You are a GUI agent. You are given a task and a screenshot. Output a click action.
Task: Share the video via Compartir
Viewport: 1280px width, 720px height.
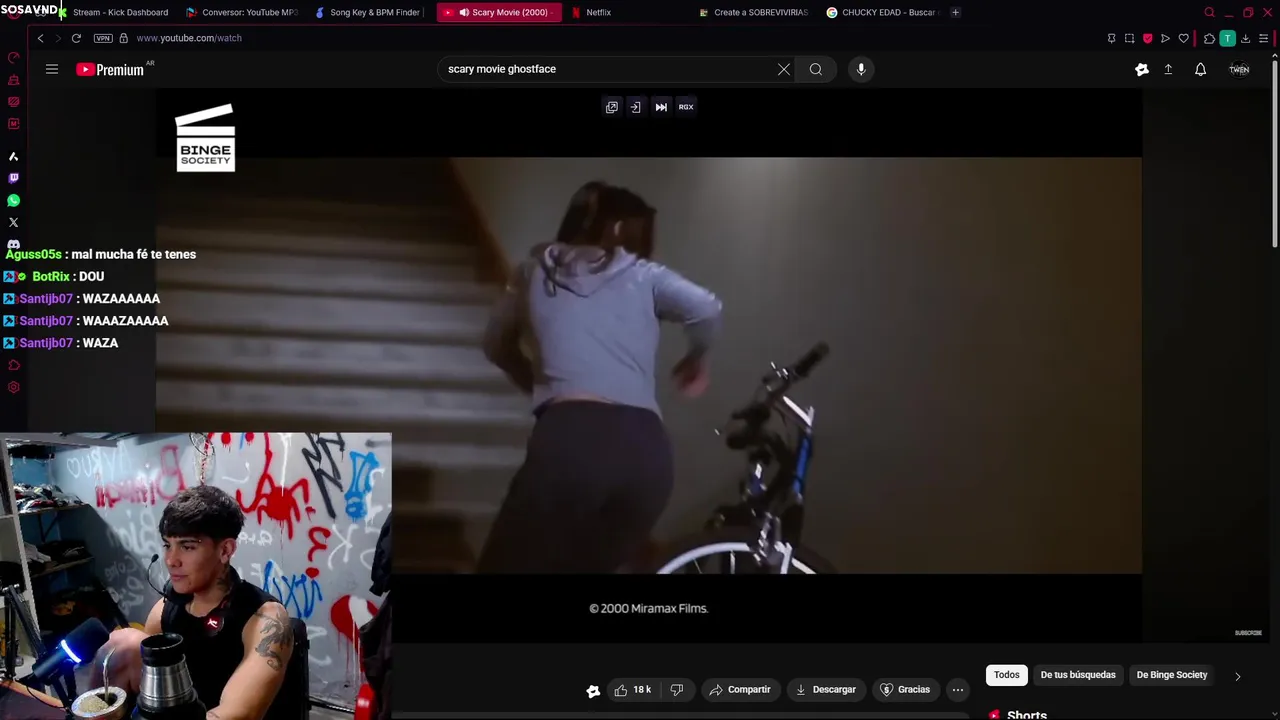pyautogui.click(x=740, y=689)
